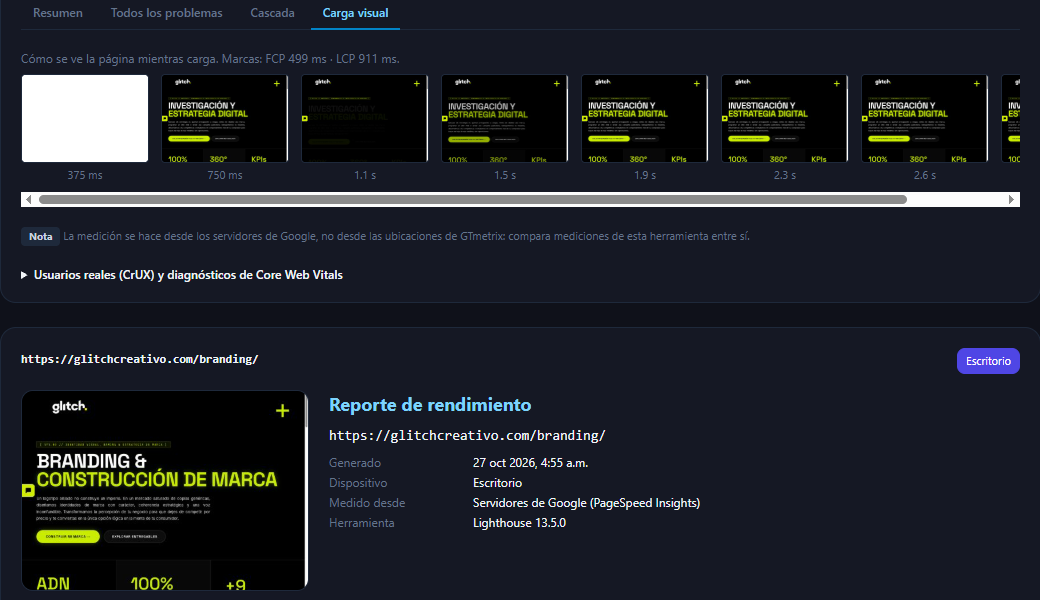The width and height of the screenshot is (1040, 600).
Task: Click the Dispositivo value Escritorio
Action: (x=497, y=483)
